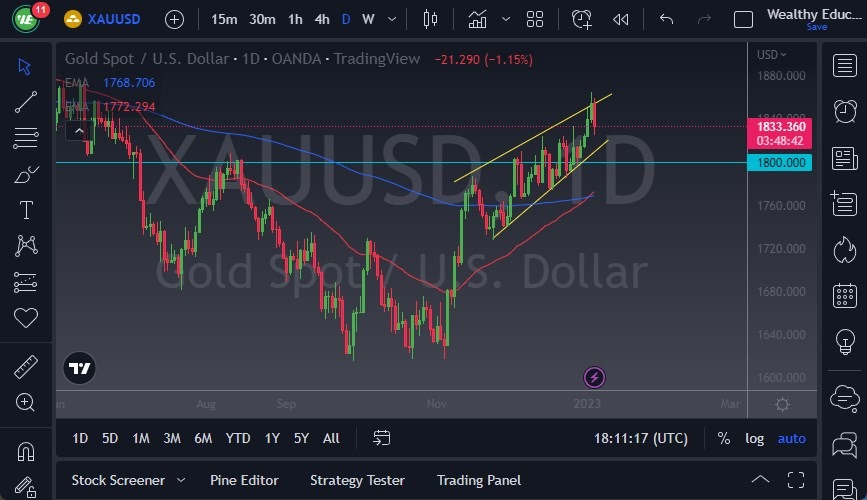Open the Wealthy Educ layout name menu
The width and height of the screenshot is (867, 500).
[x=814, y=14]
